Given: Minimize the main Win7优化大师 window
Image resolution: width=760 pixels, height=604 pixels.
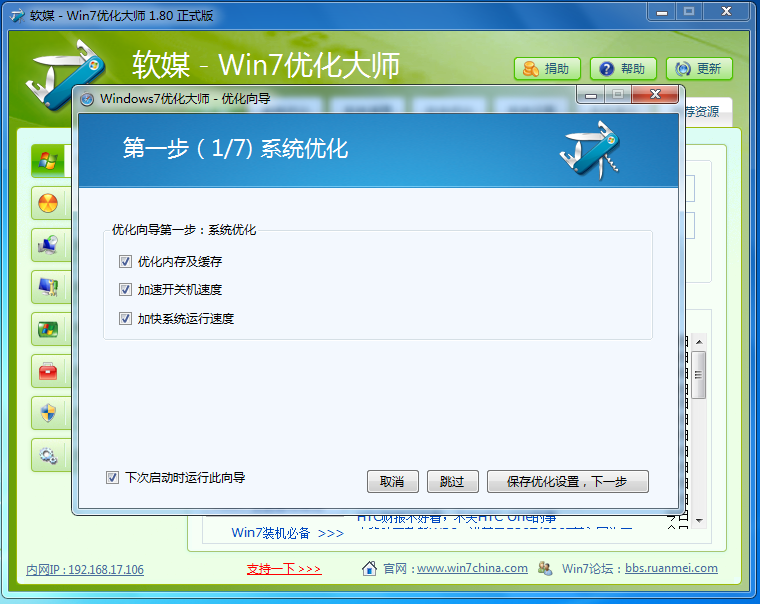Looking at the screenshot, I should 662,12.
